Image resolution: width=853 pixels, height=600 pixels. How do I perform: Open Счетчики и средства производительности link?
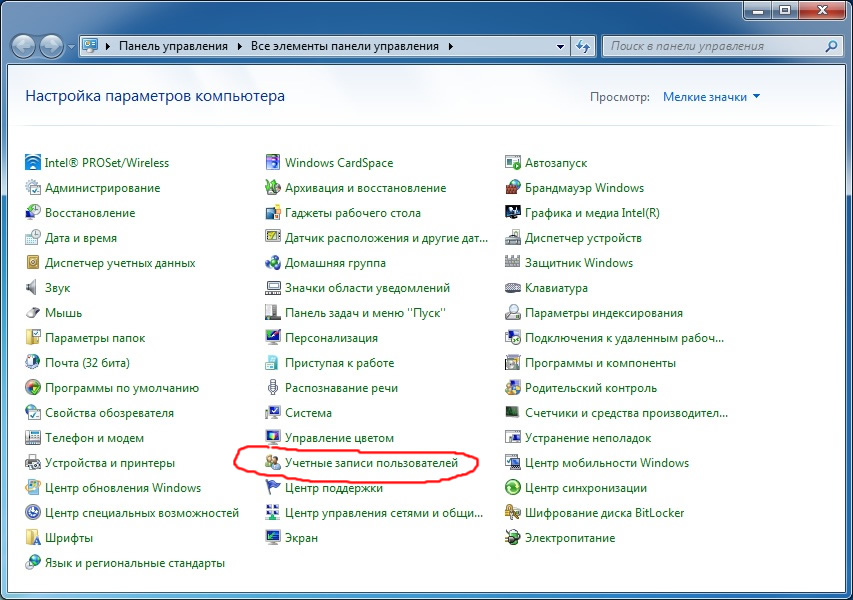pyautogui.click(x=627, y=413)
